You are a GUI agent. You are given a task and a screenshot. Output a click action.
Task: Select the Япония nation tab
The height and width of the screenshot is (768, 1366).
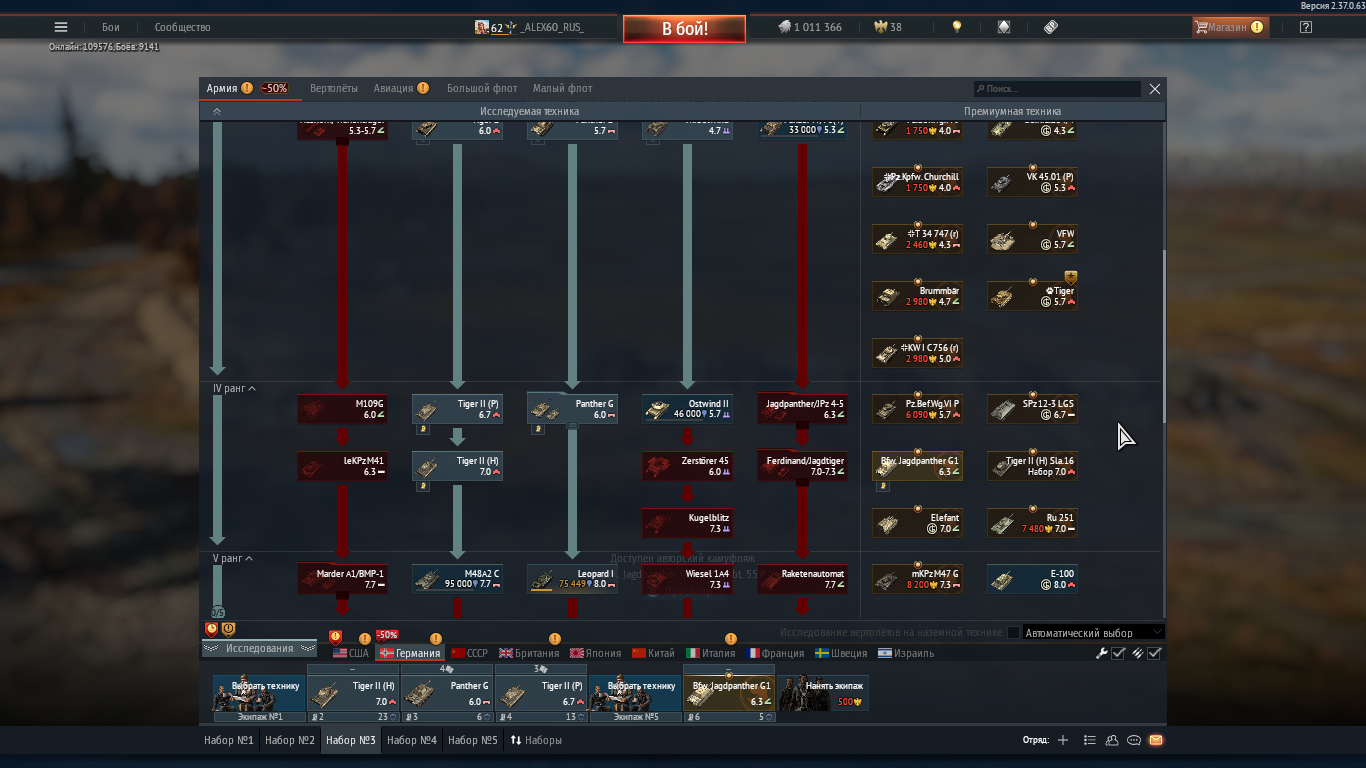point(595,653)
